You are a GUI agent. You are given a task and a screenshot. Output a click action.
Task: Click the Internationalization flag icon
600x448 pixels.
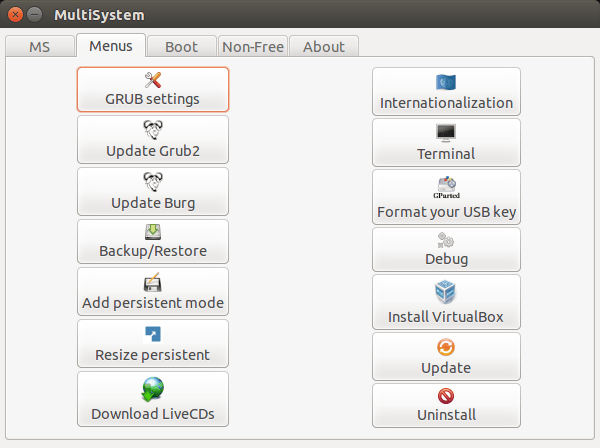tap(446, 82)
